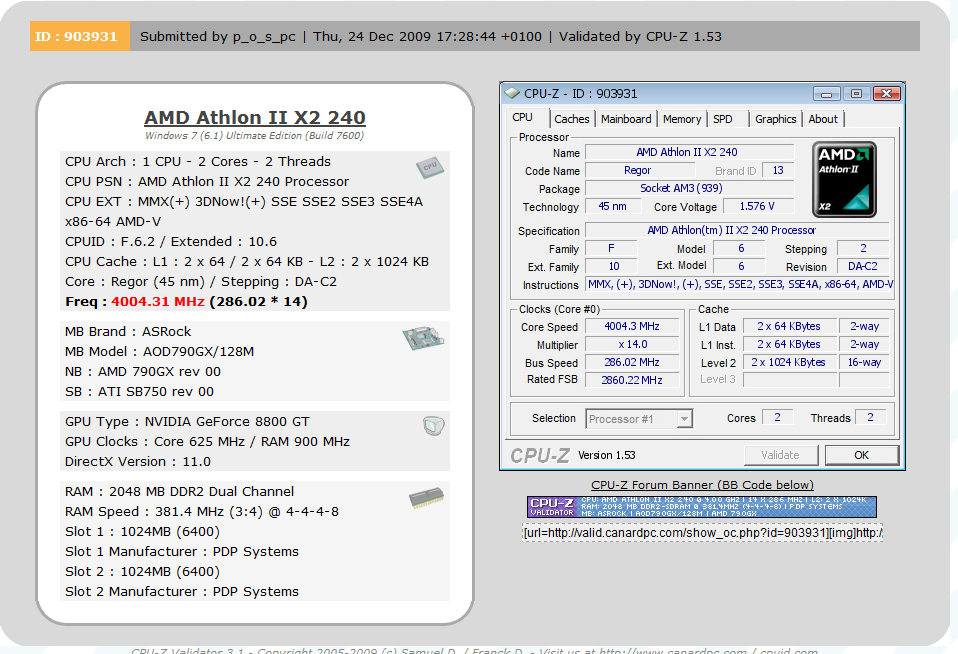Click the CPU-Z icon in the window title bar
This screenshot has height=654, width=958.
click(x=511, y=92)
